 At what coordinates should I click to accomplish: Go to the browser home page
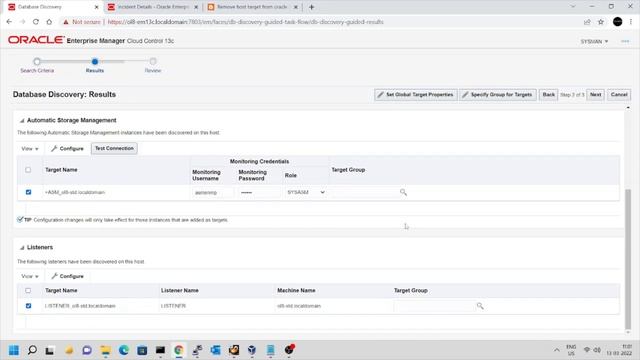[49, 22]
